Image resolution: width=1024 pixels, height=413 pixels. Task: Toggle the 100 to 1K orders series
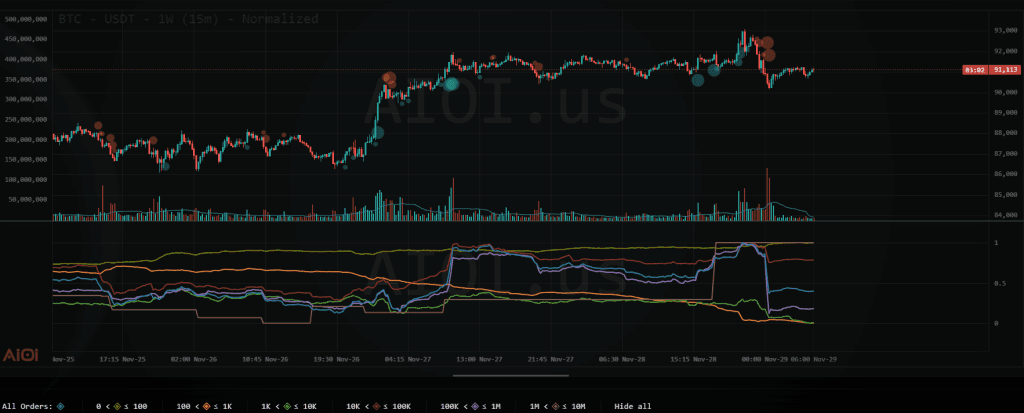[x=206, y=406]
